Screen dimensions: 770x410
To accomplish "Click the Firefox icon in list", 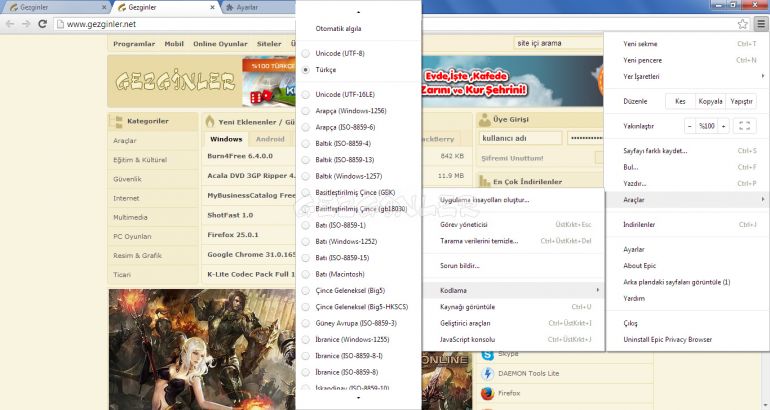I will pyautogui.click(x=487, y=393).
